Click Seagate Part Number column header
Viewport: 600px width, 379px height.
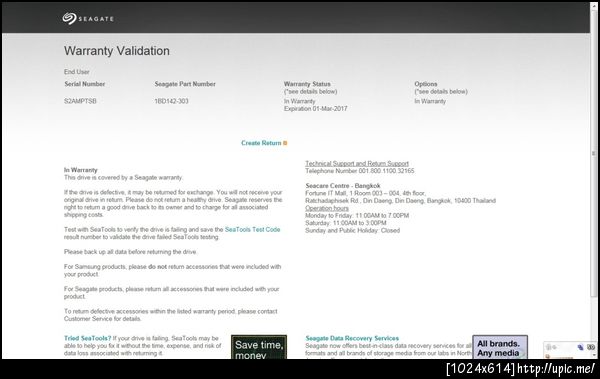[185, 84]
